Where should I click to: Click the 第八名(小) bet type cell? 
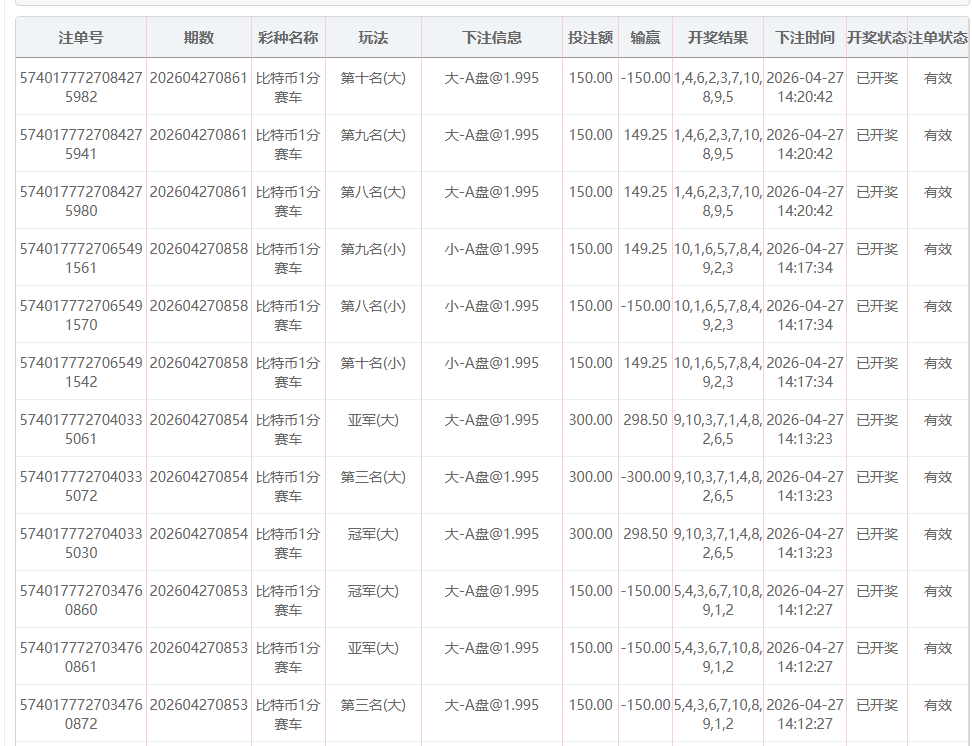click(x=373, y=306)
